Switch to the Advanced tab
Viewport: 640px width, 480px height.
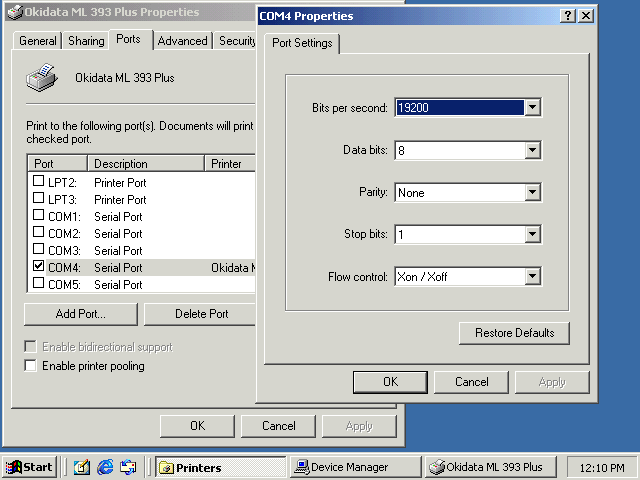pos(183,41)
